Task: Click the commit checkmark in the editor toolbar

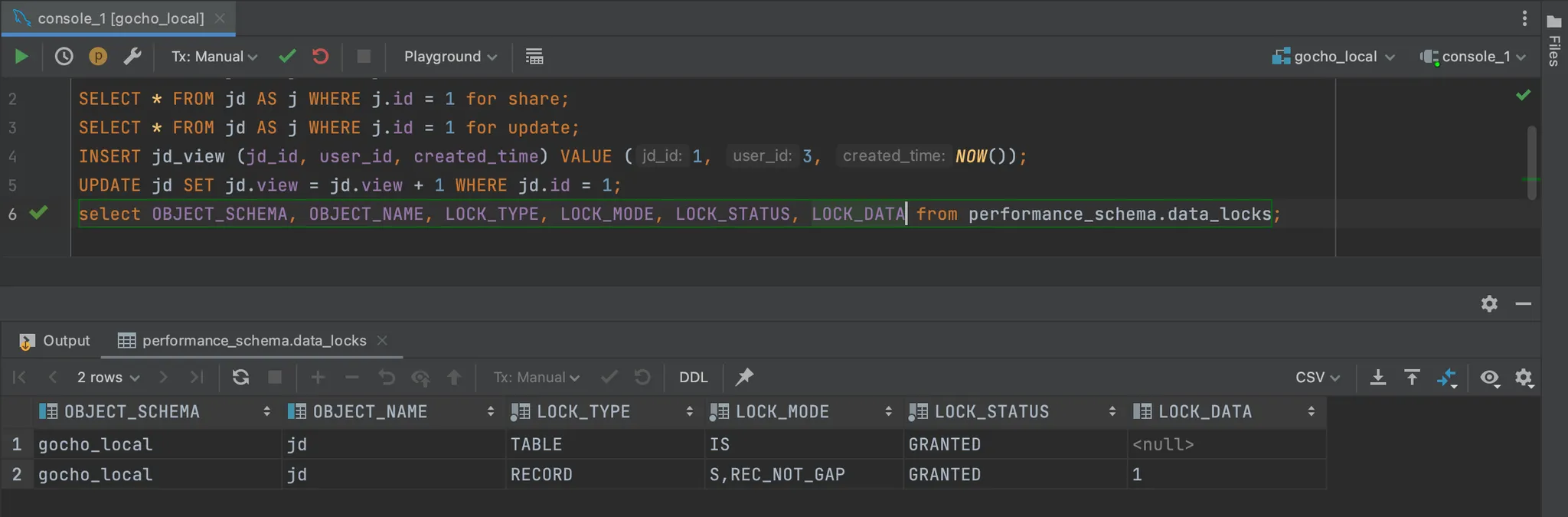Action: (x=288, y=57)
